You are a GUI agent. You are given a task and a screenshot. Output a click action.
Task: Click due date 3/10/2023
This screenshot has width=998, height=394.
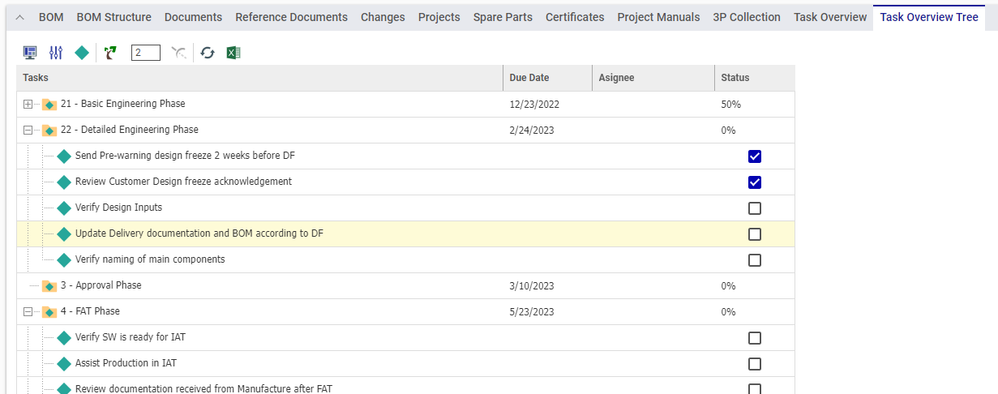532,286
